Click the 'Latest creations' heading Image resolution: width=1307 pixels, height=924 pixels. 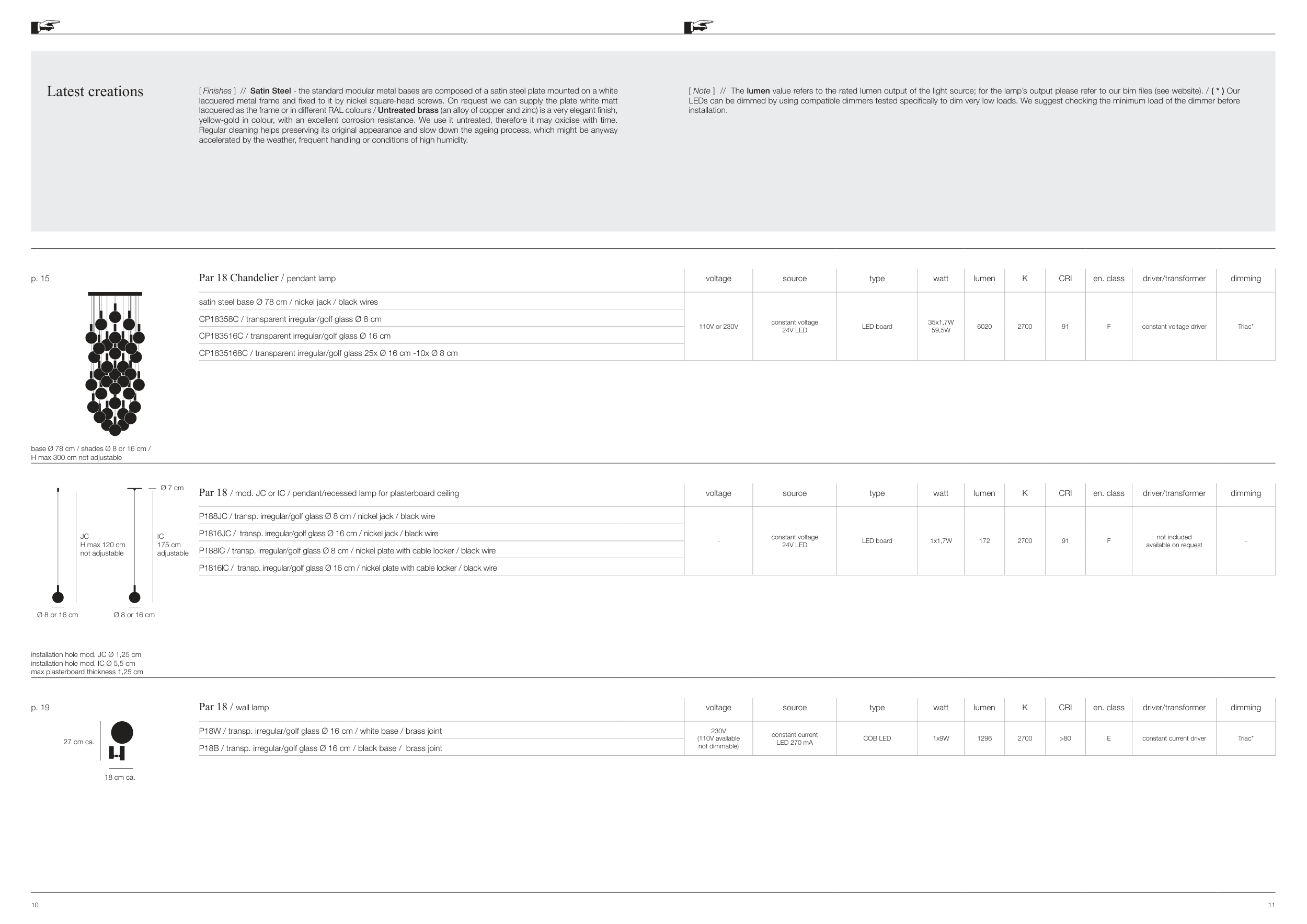95,91
